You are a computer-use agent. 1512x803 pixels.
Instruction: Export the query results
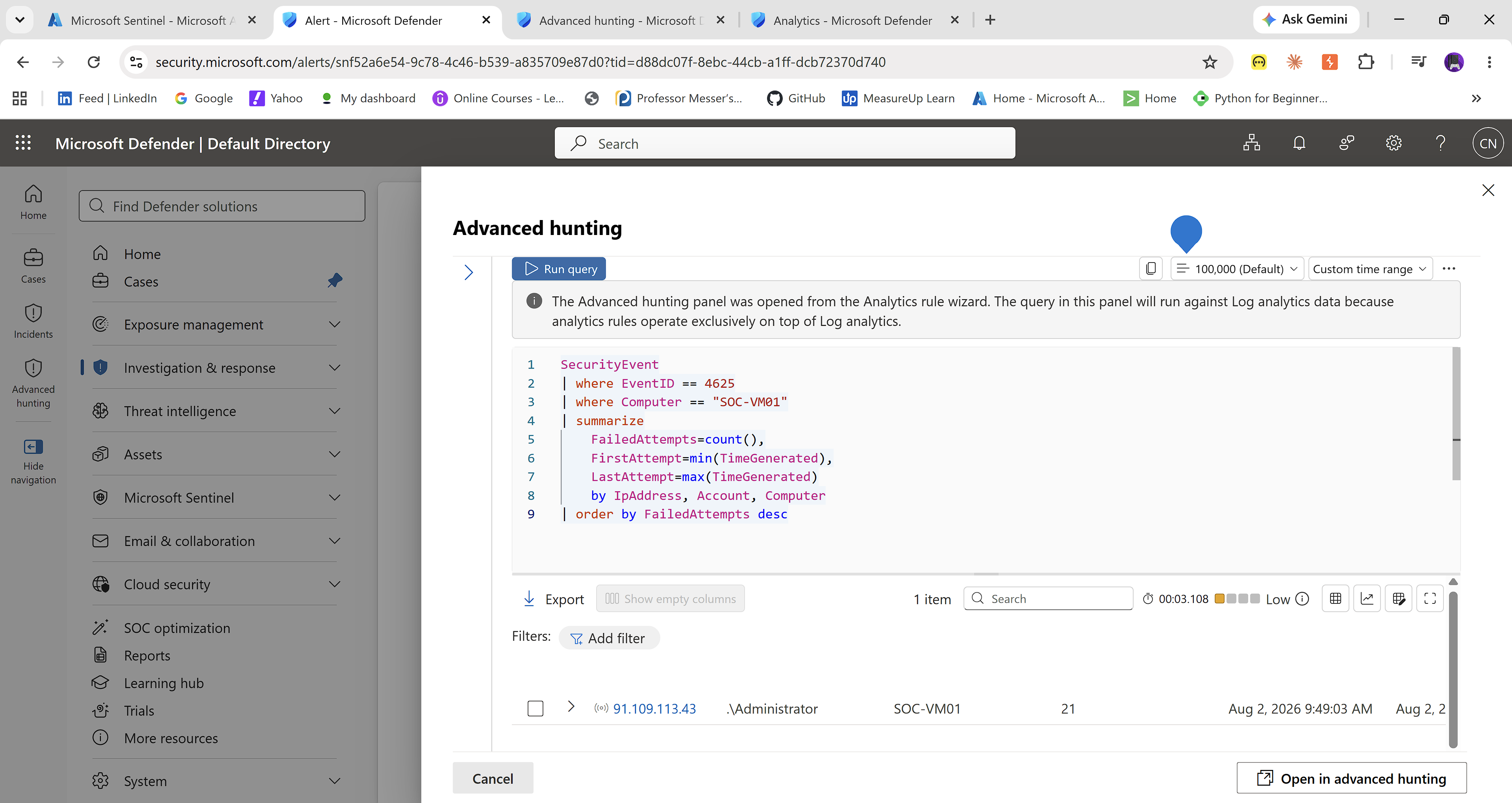click(553, 599)
